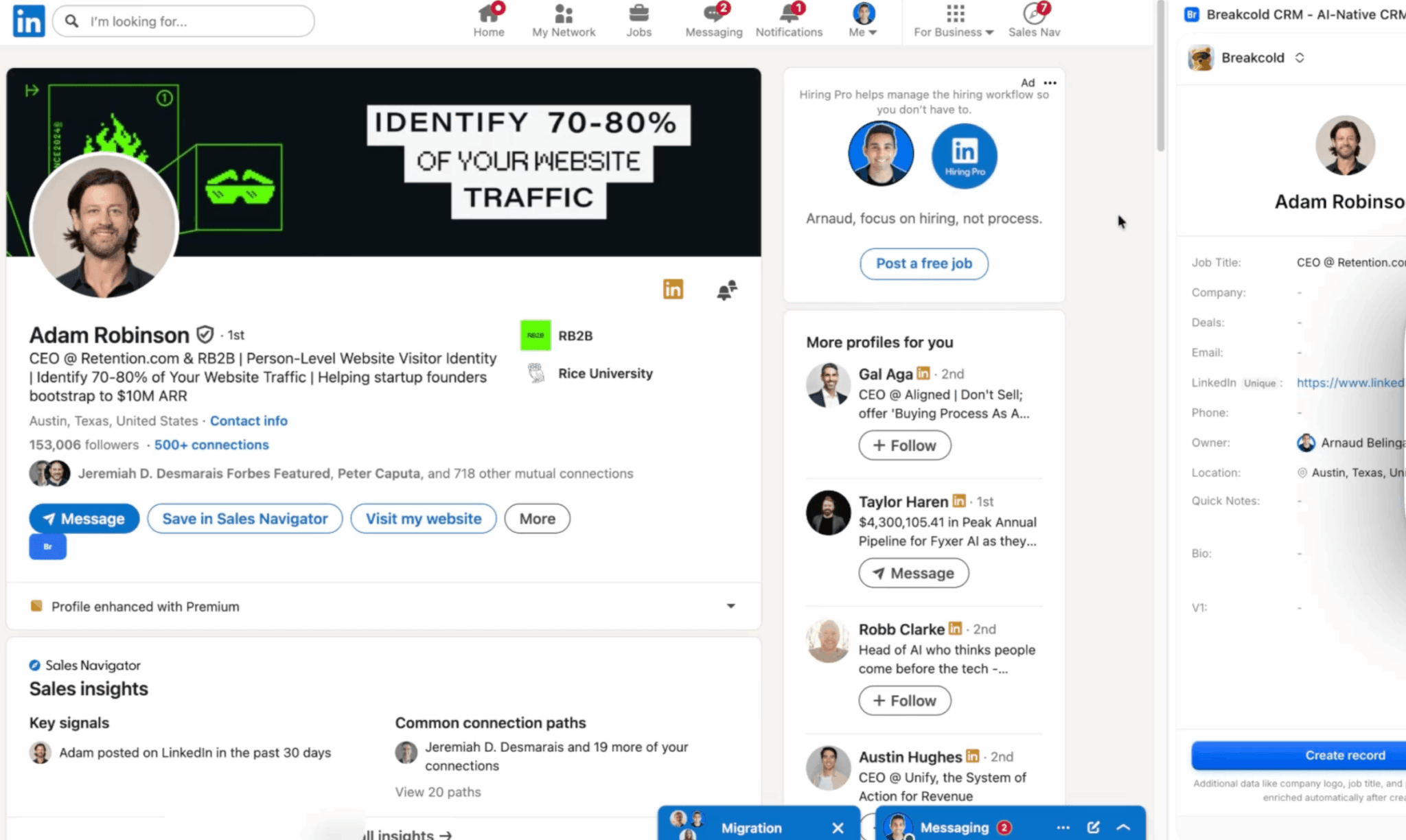The height and width of the screenshot is (840, 1406).
Task: Click the banner arrow icon in cover image
Action: (x=32, y=90)
